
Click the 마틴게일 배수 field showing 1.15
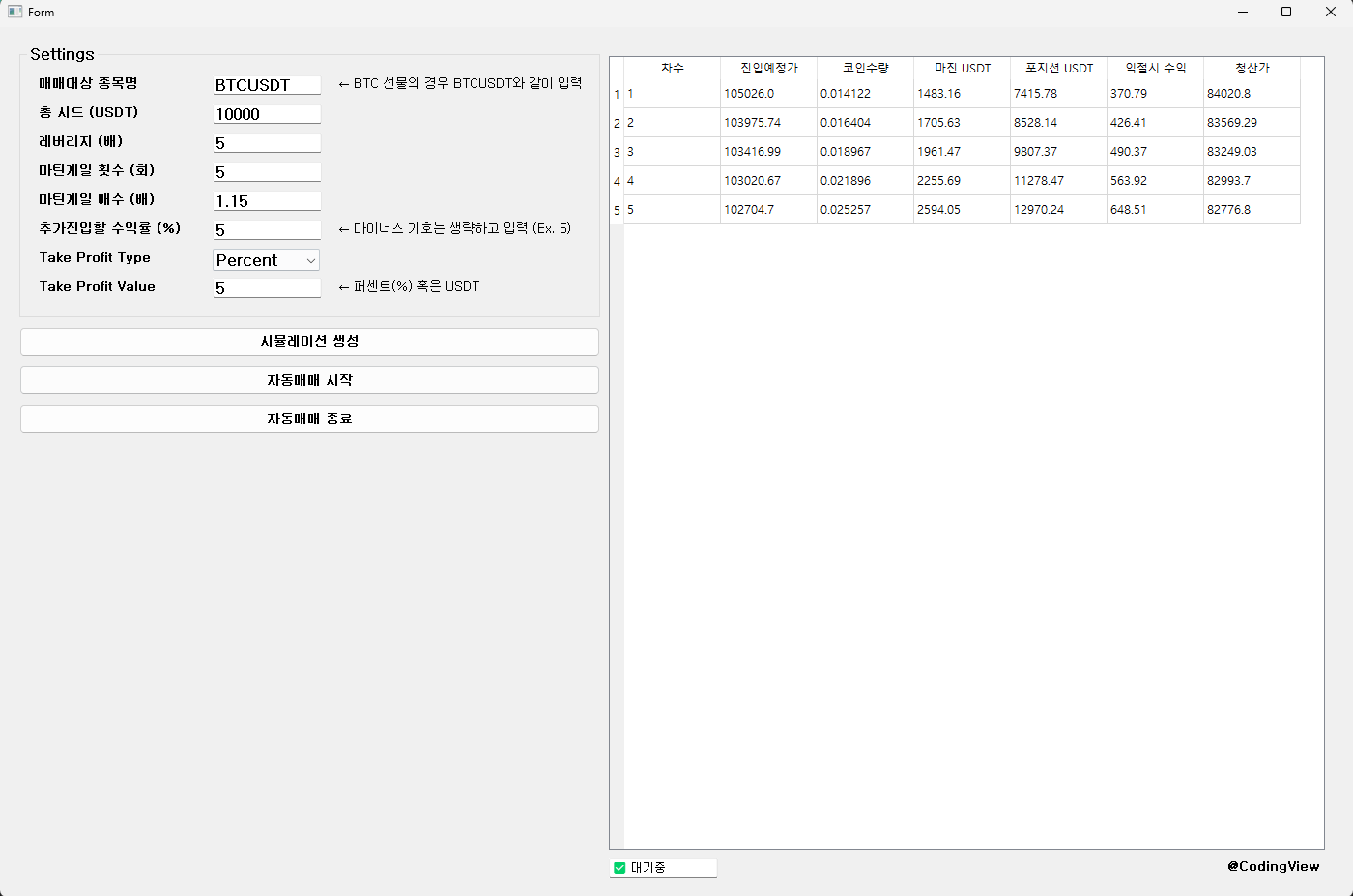pos(266,201)
